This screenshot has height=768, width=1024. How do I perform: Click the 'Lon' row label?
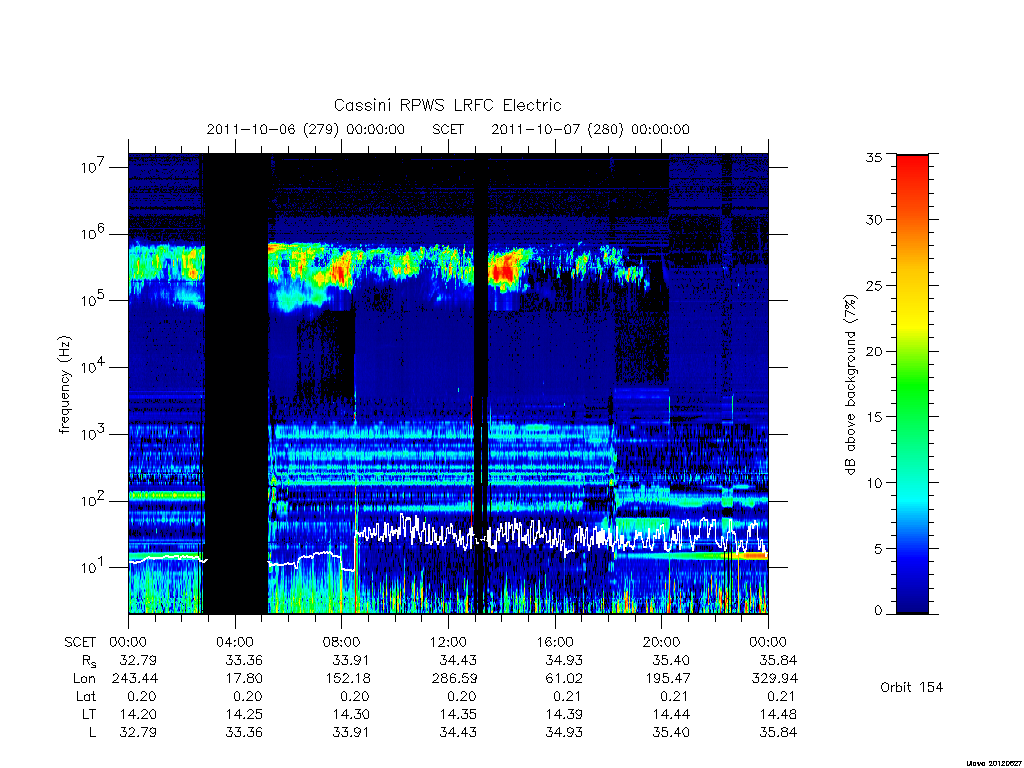point(84,679)
